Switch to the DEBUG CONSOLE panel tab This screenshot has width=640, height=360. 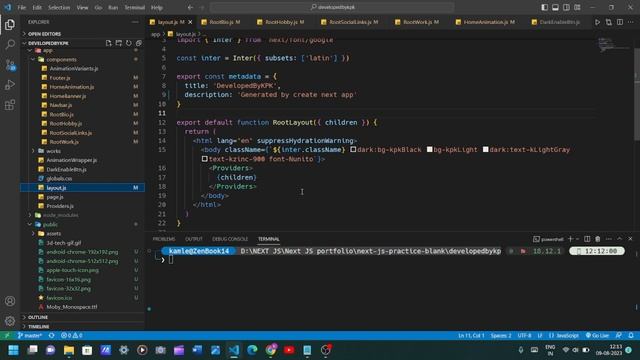coord(230,239)
